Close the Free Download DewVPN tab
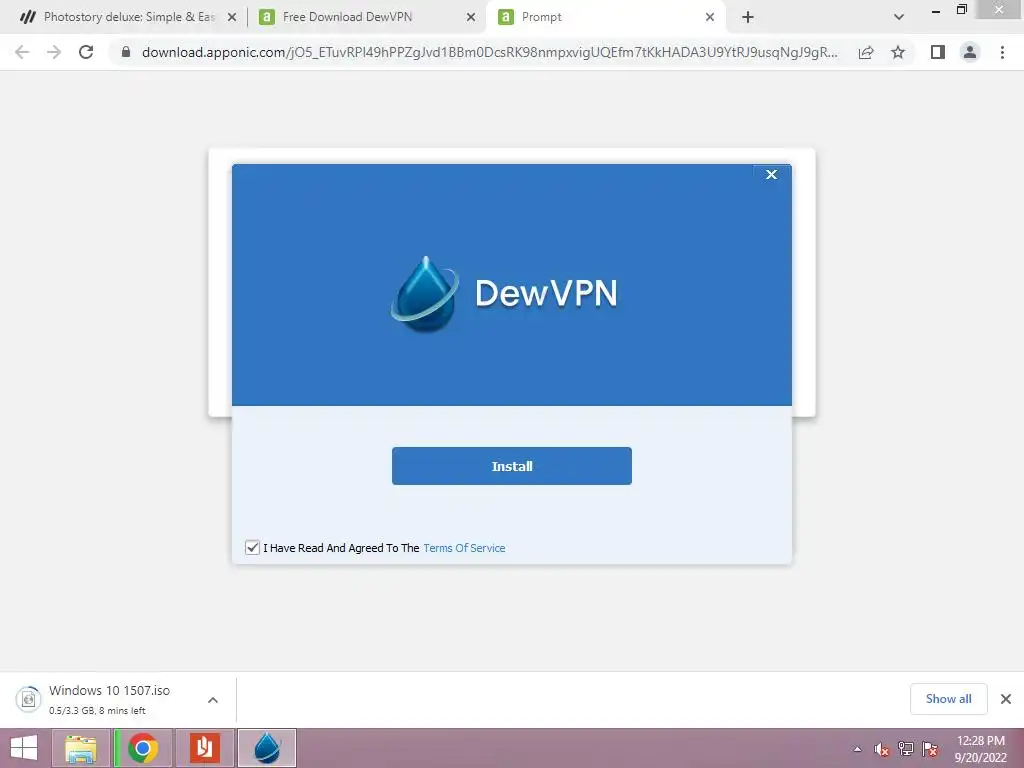Viewport: 1024px width, 768px height. click(471, 18)
